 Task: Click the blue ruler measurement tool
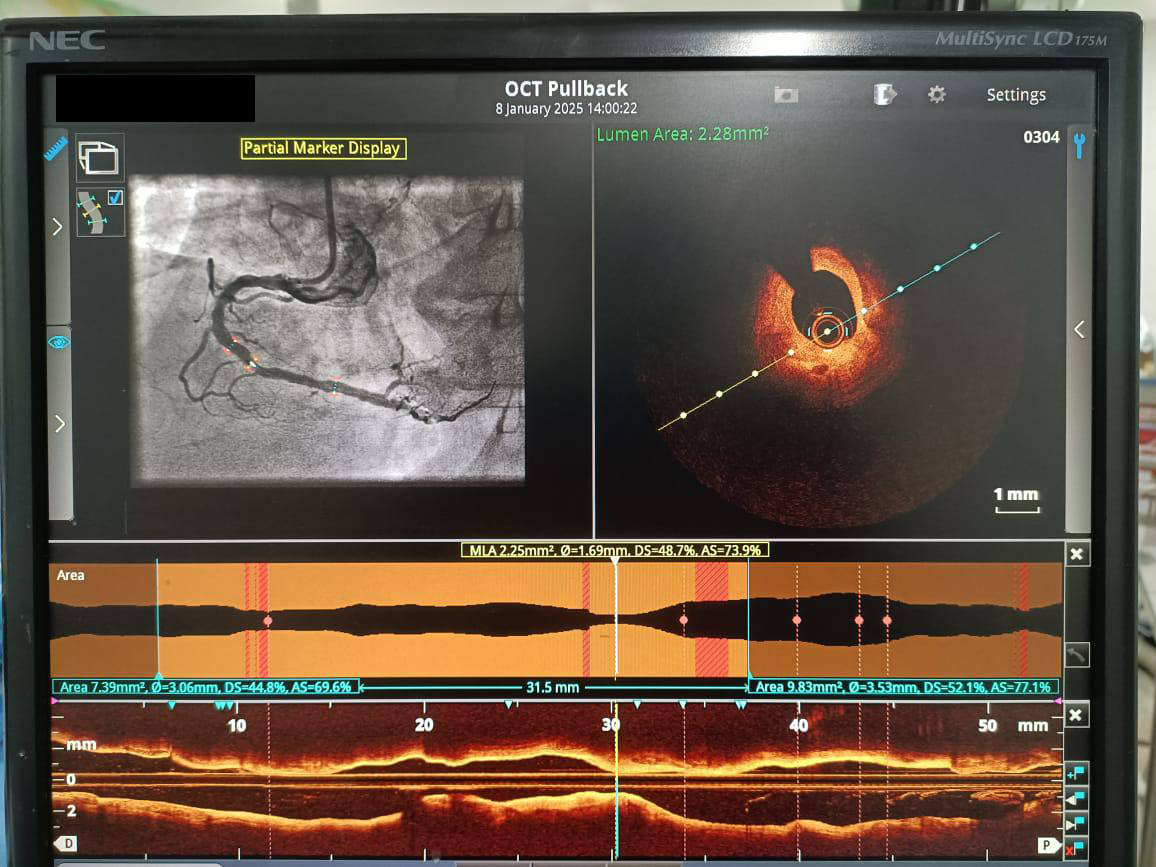56,150
